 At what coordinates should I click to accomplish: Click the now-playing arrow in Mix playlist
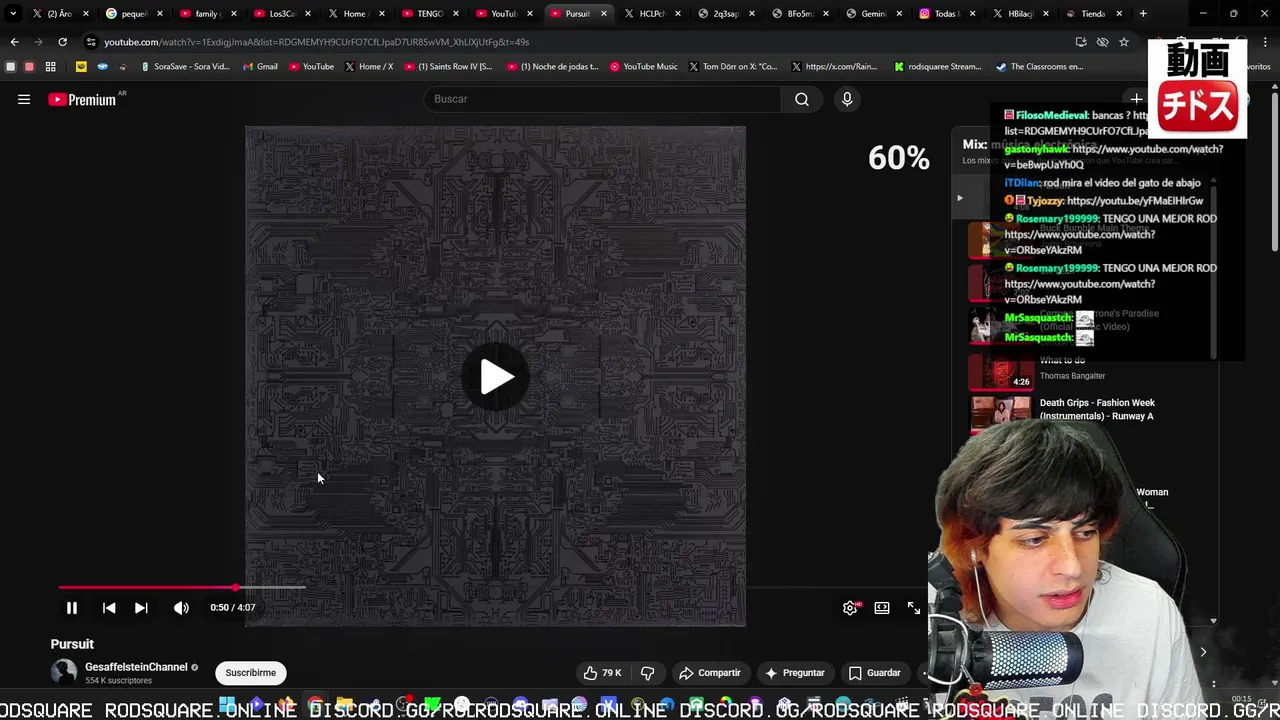tap(959, 198)
